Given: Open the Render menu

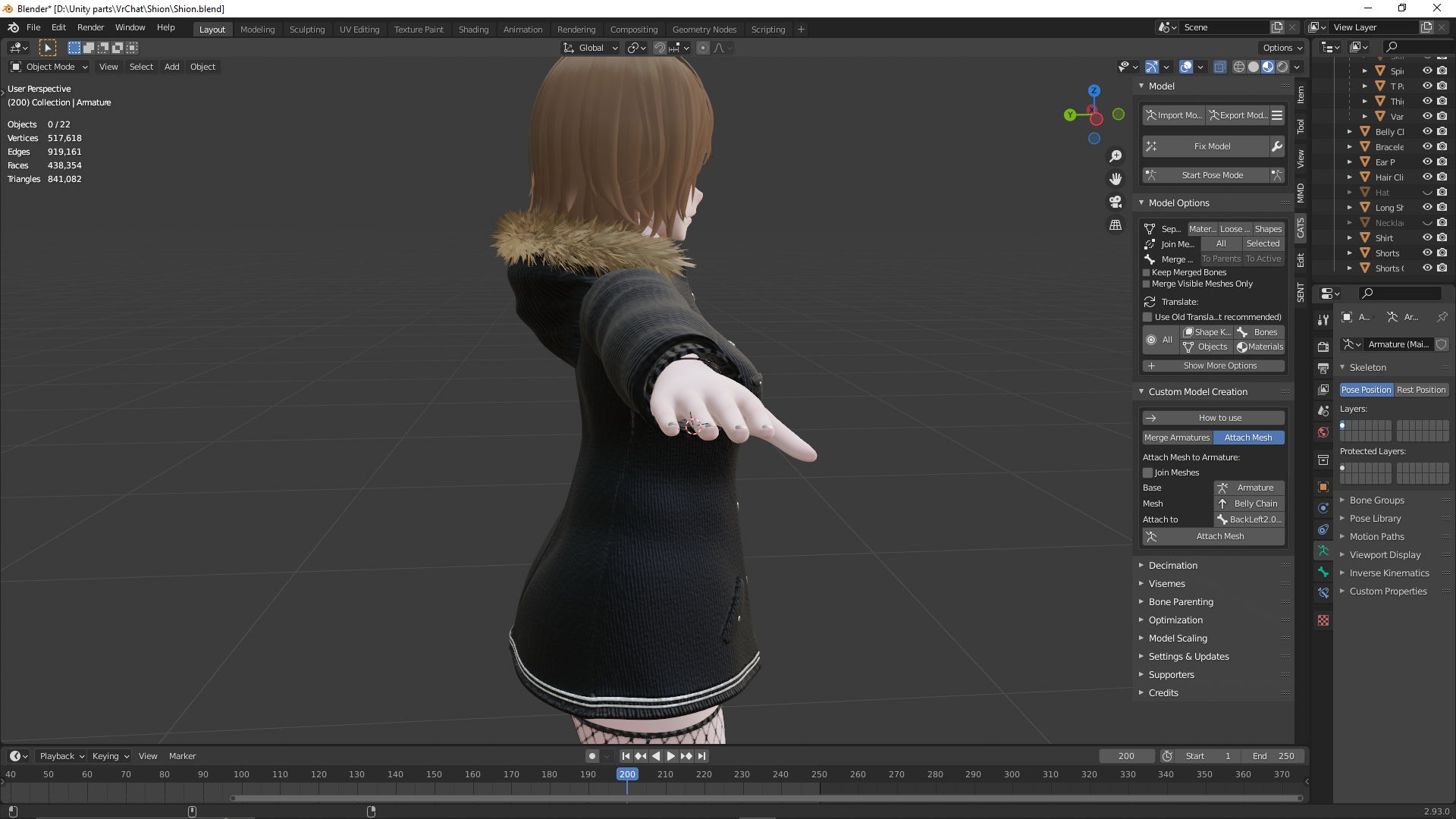Looking at the screenshot, I should point(90,27).
